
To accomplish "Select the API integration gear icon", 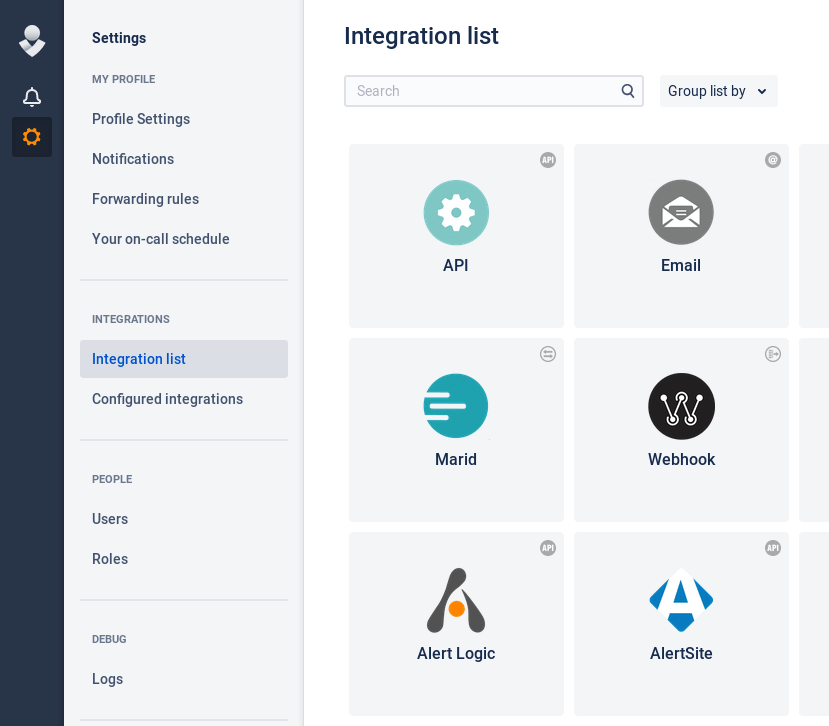I will point(456,212).
